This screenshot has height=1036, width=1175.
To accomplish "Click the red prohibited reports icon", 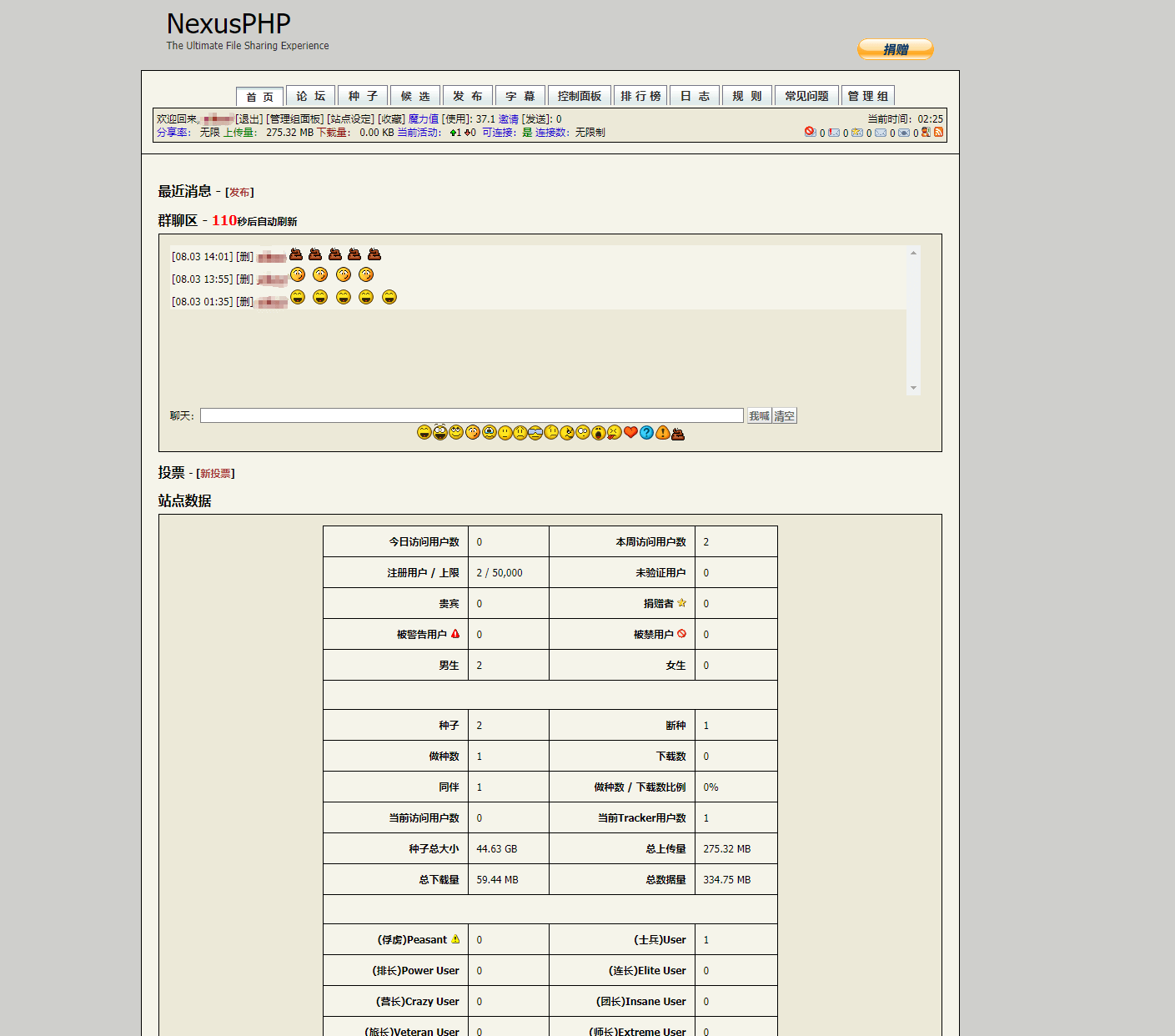I will pos(811,132).
